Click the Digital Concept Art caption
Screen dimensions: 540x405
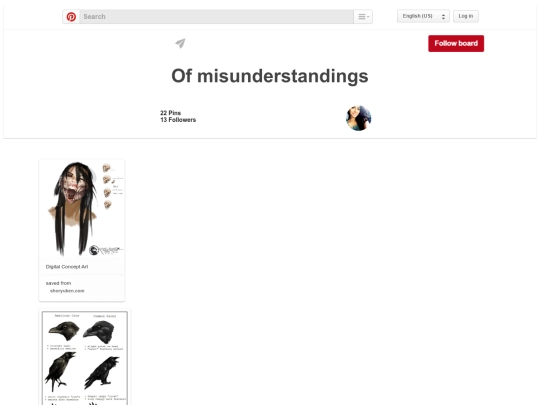pos(67,267)
